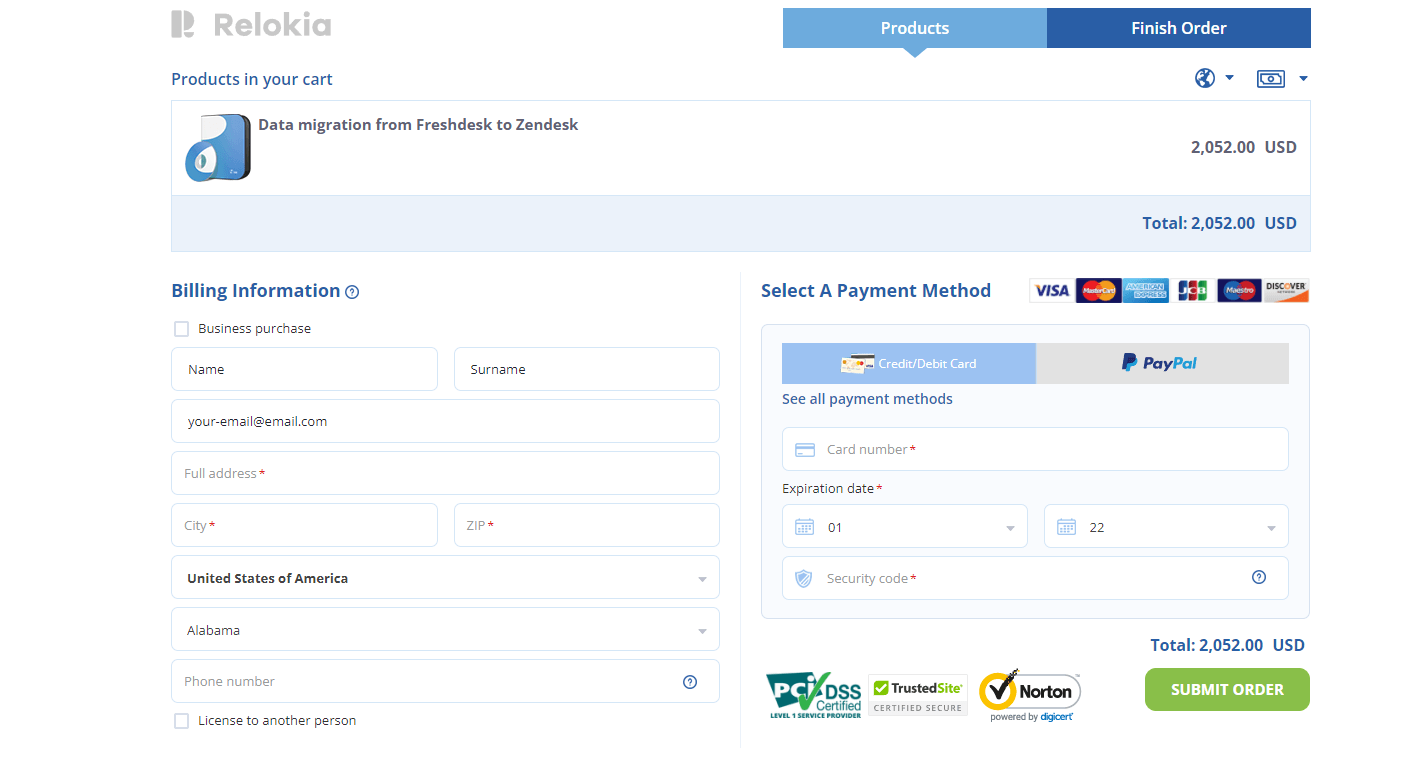Click the shield icon in Security code field

pos(804,578)
